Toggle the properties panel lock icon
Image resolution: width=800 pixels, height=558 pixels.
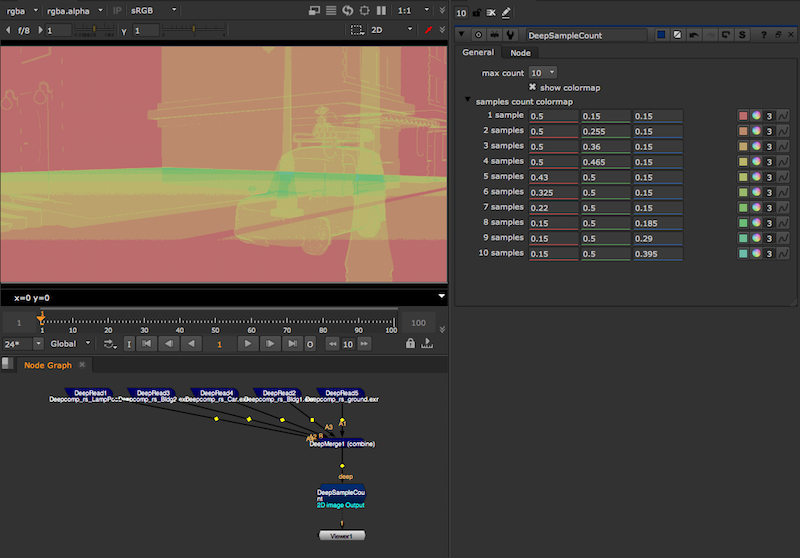point(475,12)
